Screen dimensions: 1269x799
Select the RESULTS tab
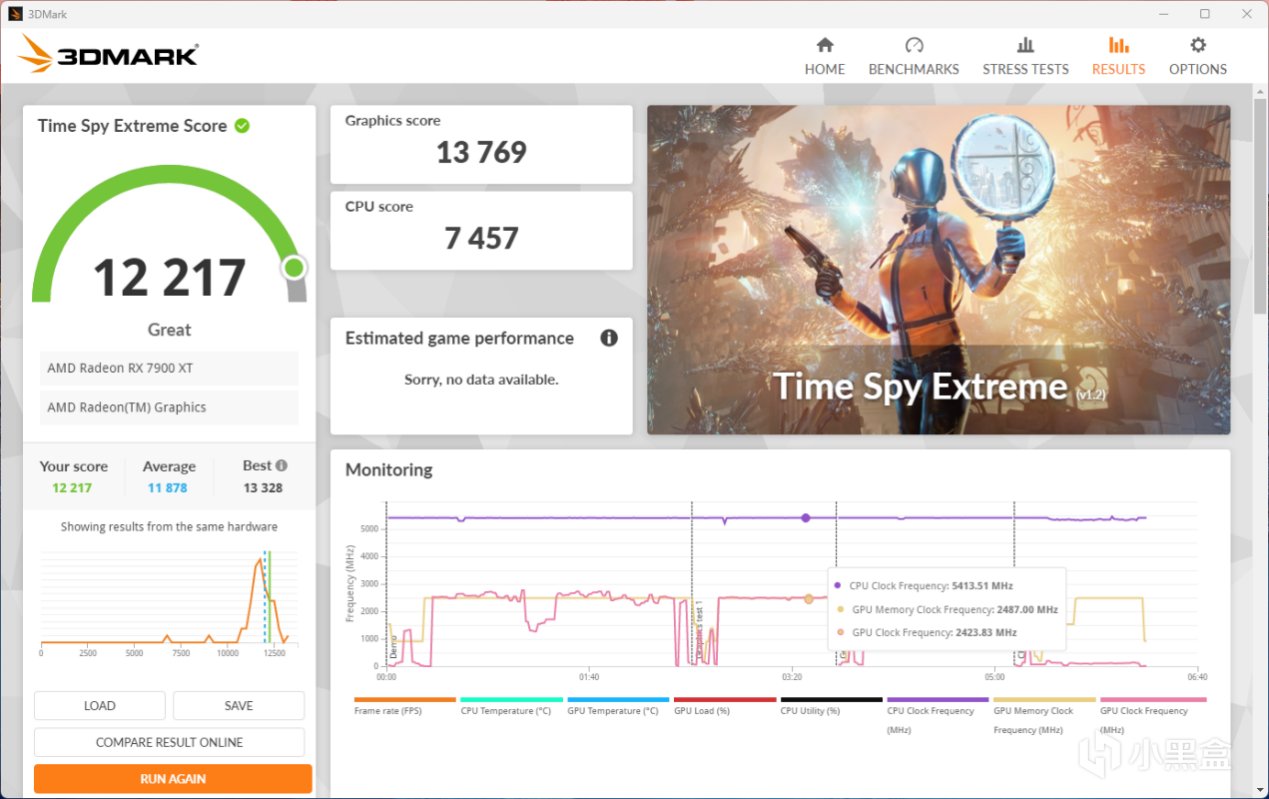coord(1118,57)
